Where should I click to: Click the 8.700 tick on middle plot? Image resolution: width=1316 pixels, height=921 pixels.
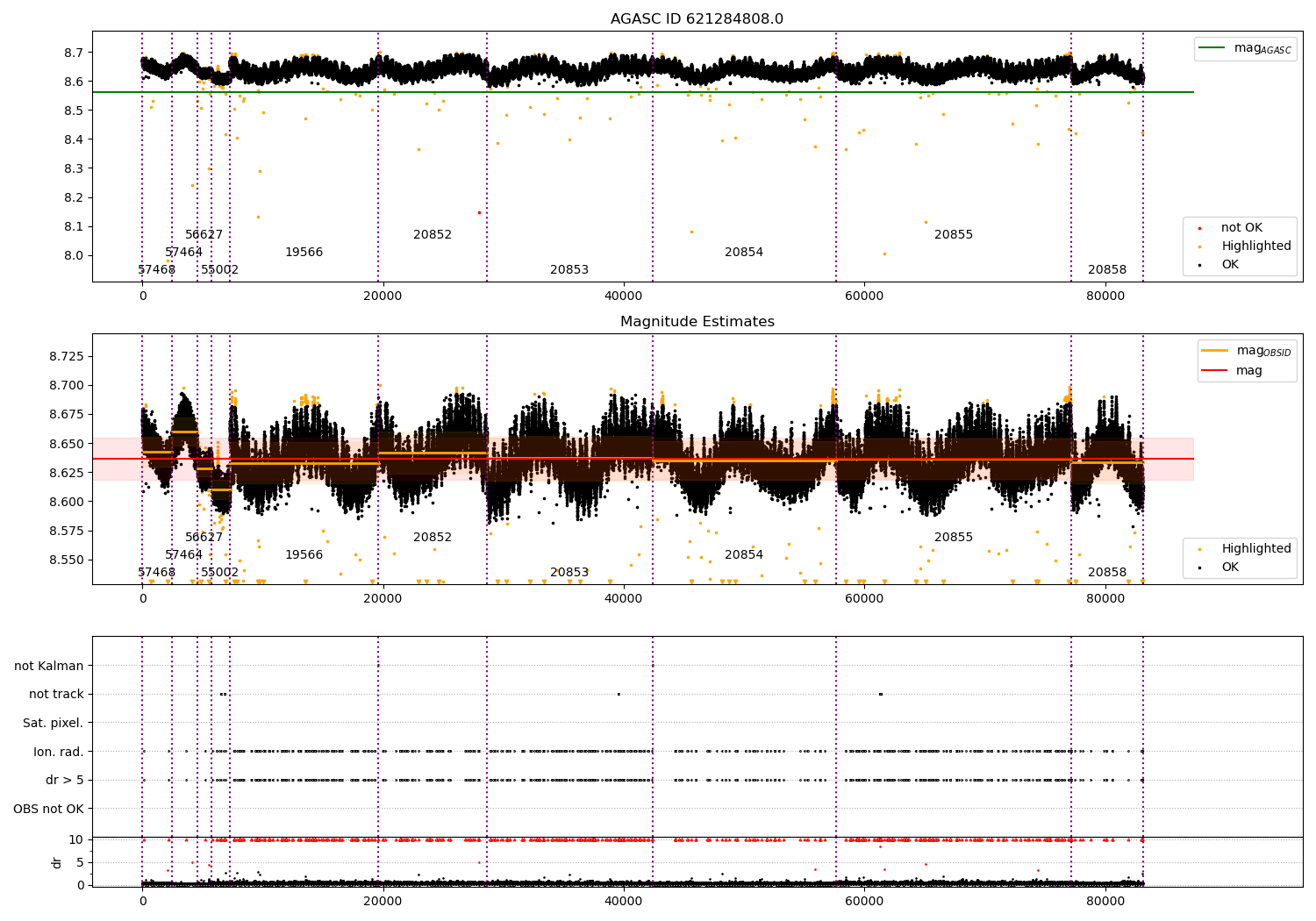tap(67, 386)
